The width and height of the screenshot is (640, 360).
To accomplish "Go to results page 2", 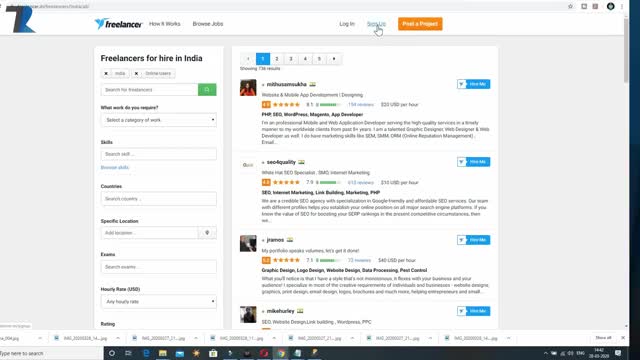I will point(277,59).
